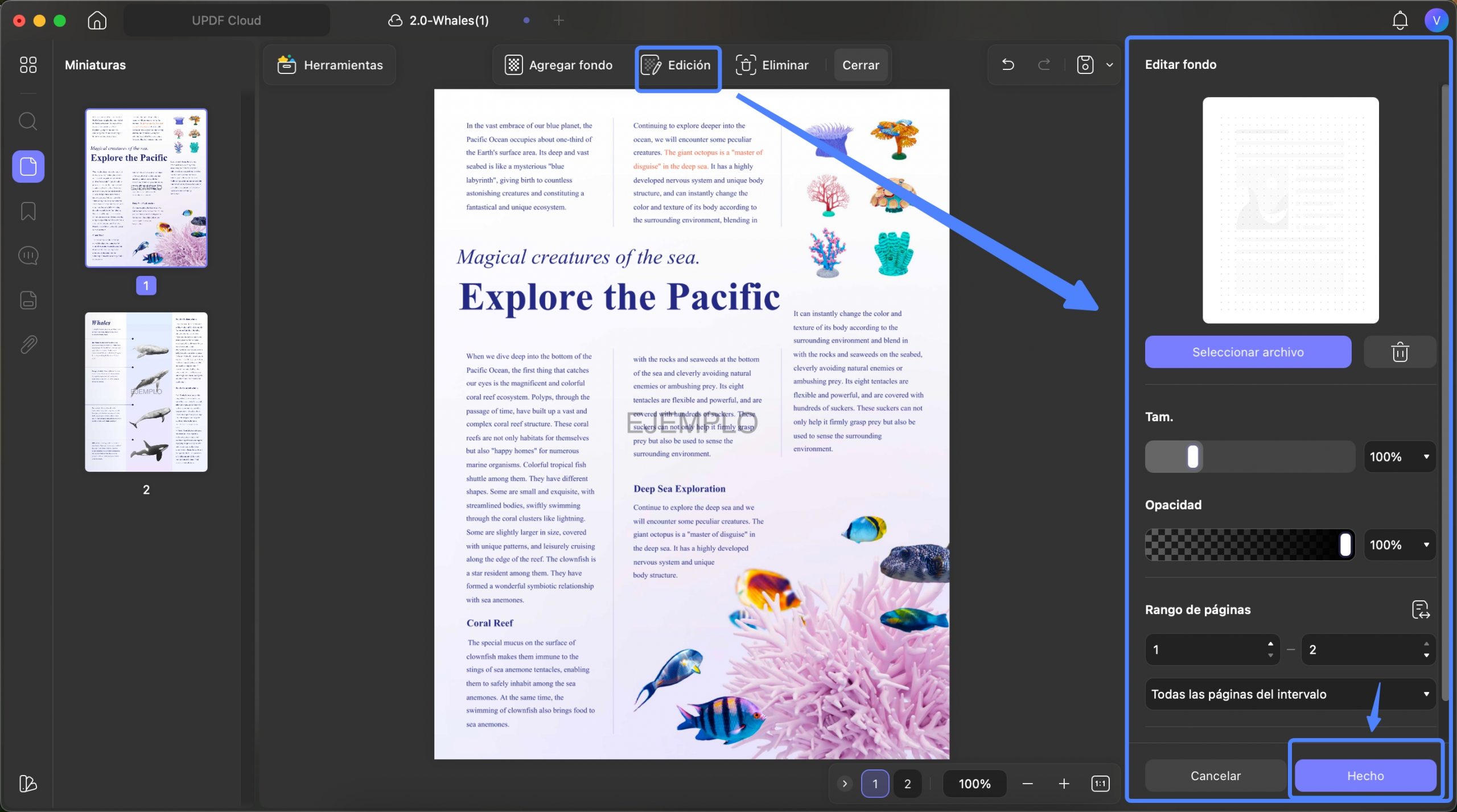The width and height of the screenshot is (1457, 812).
Task: Click the undo arrow icon
Action: (x=1008, y=65)
